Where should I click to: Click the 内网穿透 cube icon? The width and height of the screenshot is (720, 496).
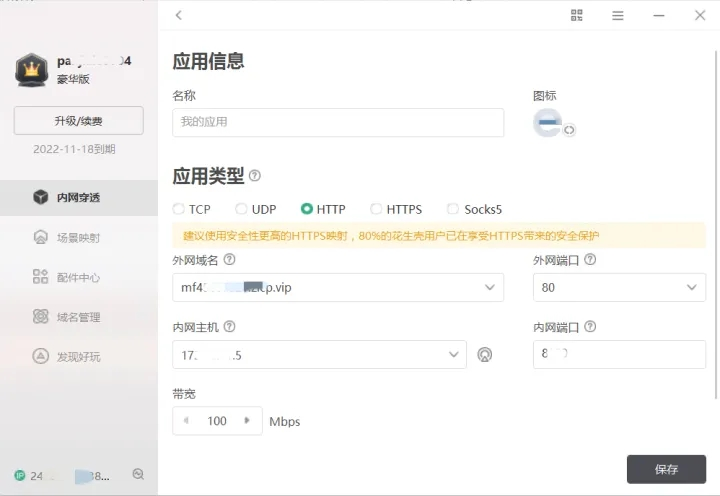pos(41,197)
